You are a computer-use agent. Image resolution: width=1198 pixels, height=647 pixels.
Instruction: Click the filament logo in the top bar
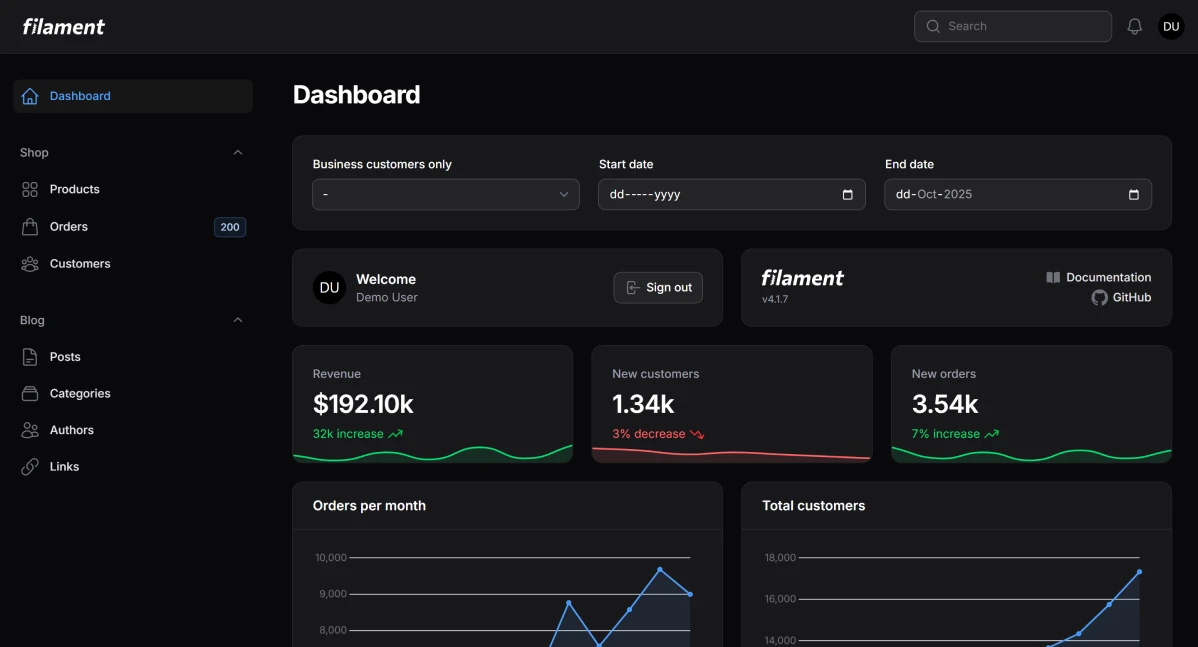coord(63,26)
